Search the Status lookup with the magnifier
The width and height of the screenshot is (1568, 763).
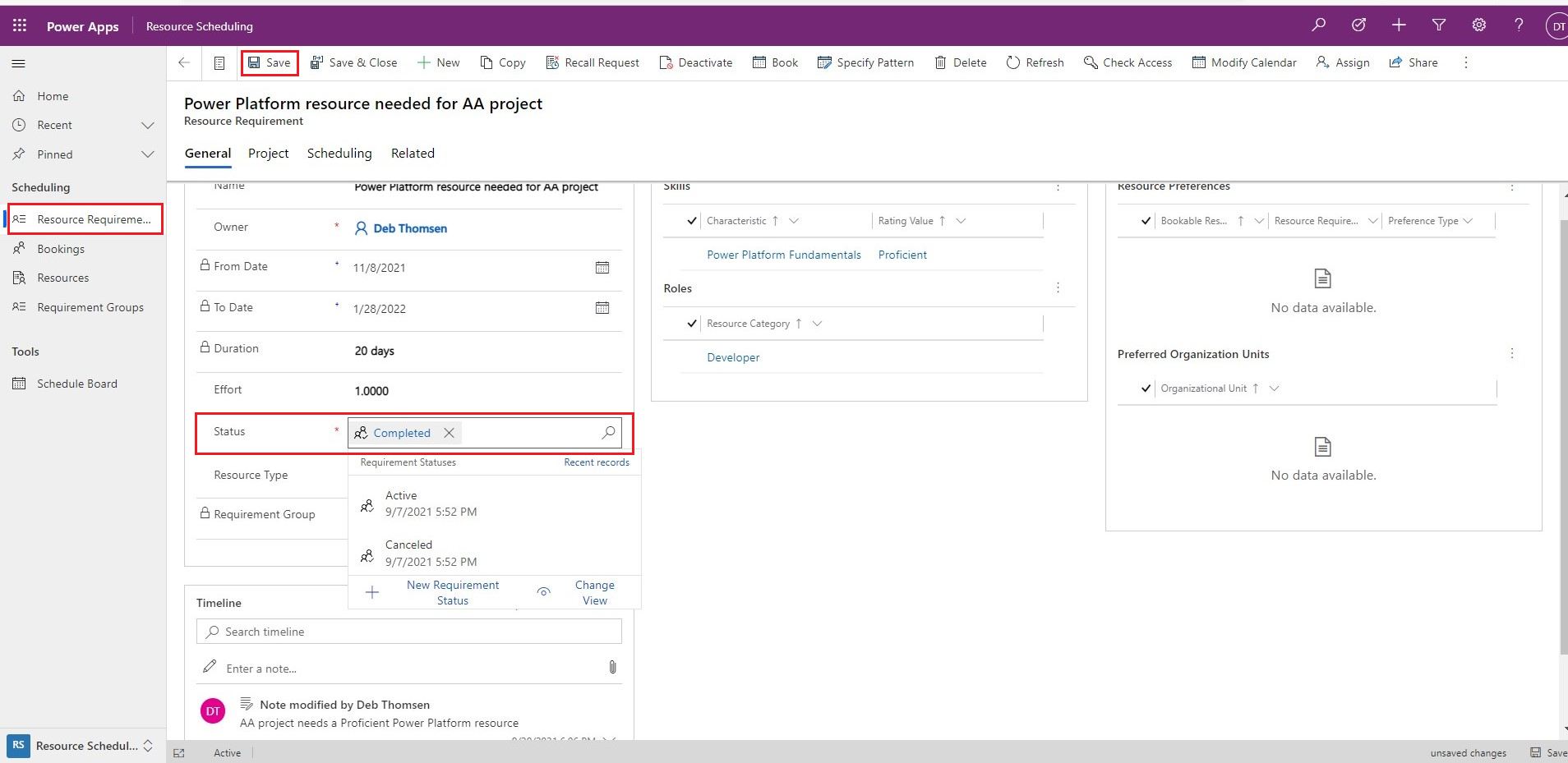(608, 433)
